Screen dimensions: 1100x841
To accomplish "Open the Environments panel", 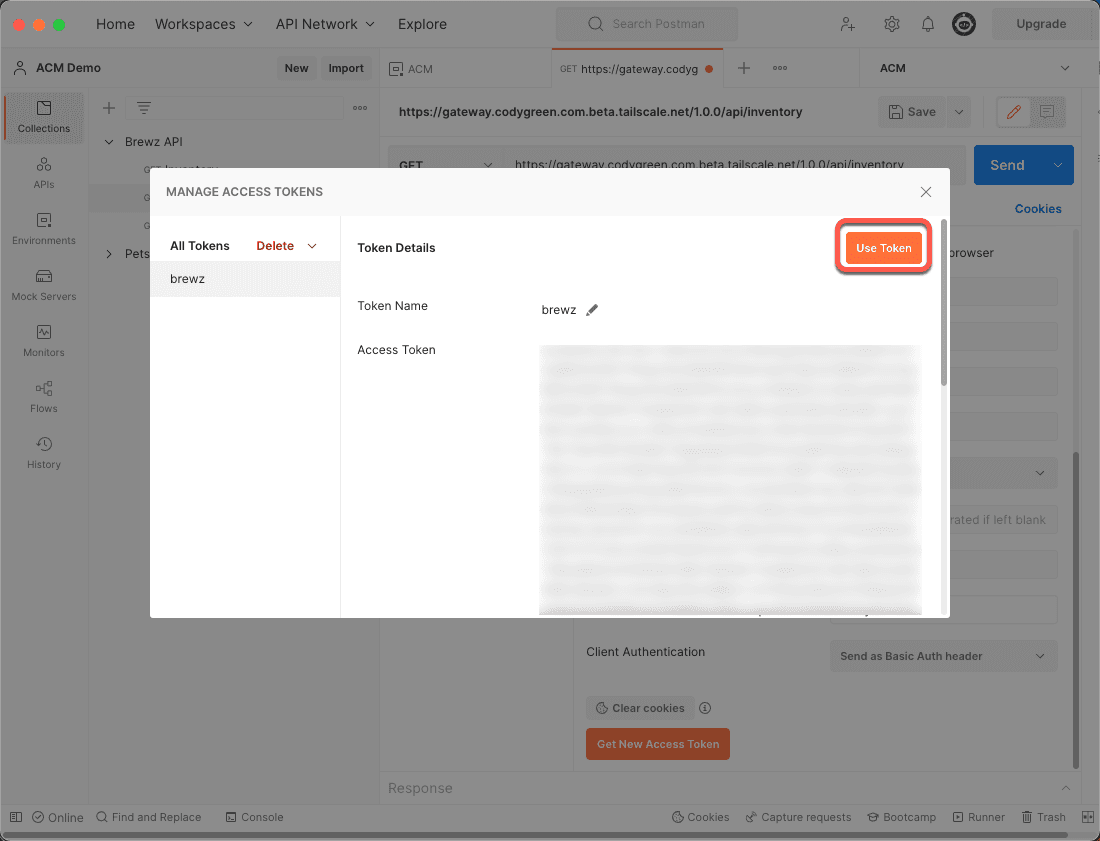I will [x=43, y=230].
